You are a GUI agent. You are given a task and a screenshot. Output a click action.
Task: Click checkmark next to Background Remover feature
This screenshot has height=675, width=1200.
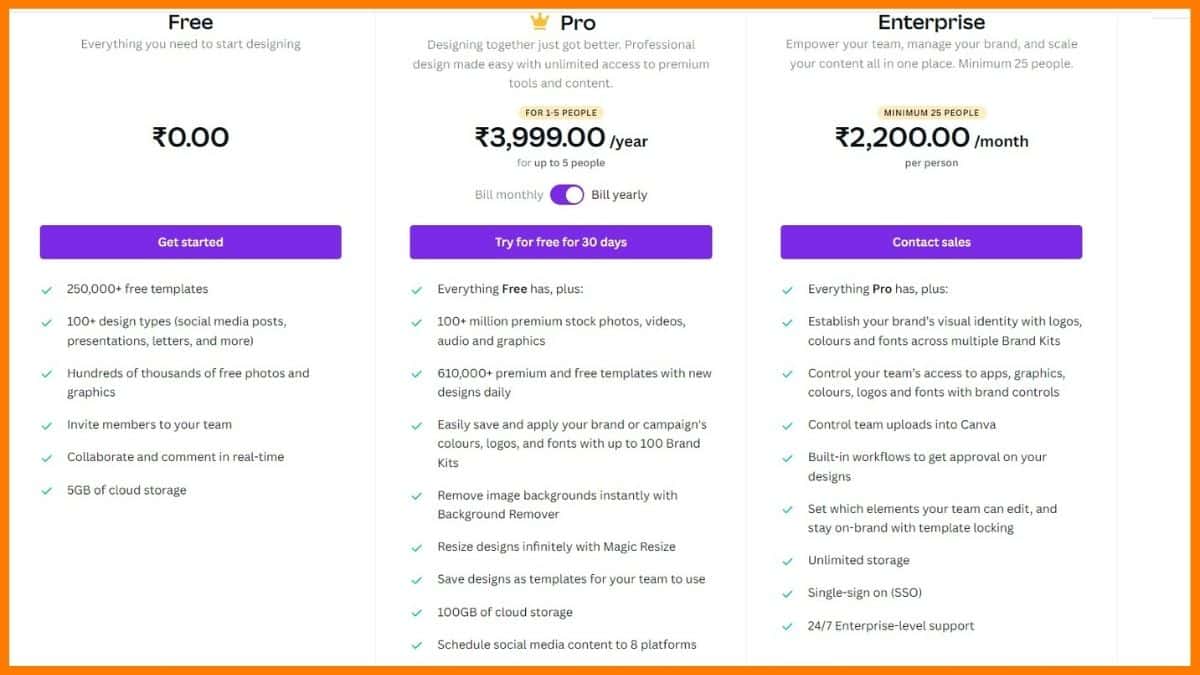417,496
